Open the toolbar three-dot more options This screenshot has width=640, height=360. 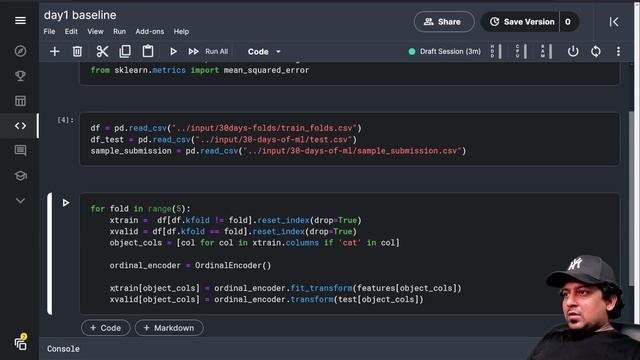point(618,51)
